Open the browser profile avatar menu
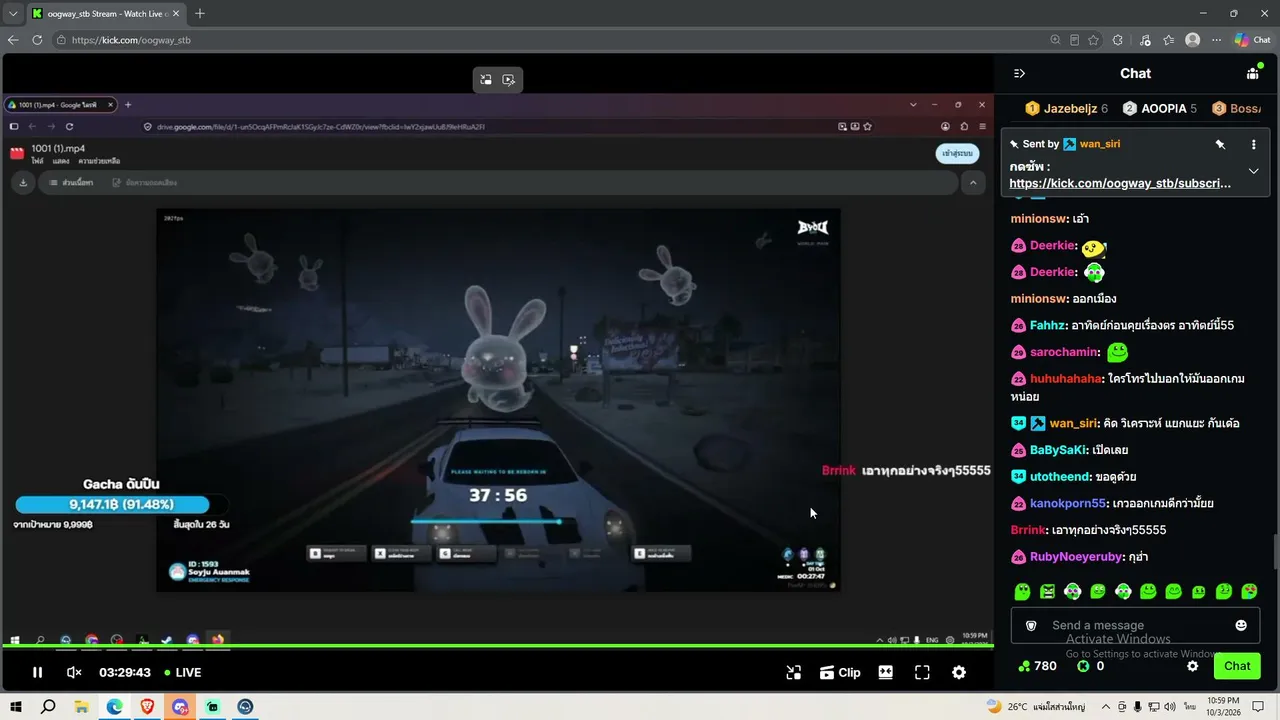The width and height of the screenshot is (1280, 720). coord(1192,40)
